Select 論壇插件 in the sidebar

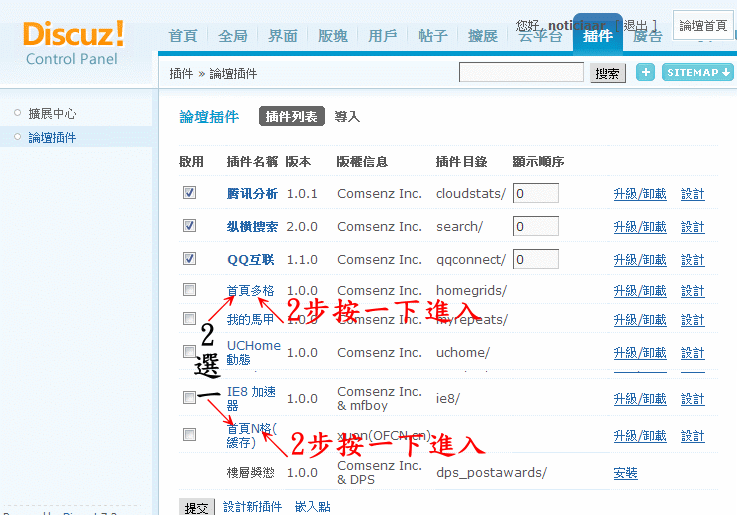pos(52,137)
